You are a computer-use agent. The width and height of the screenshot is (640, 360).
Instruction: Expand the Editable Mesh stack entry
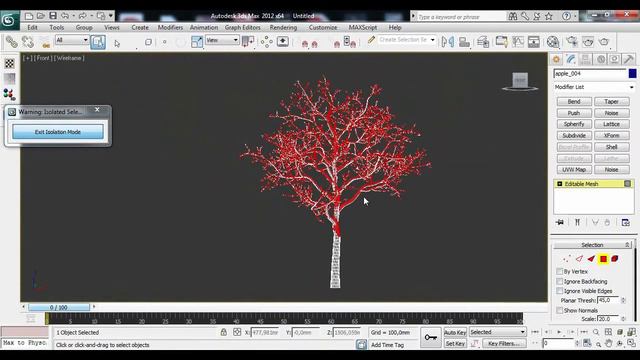560,184
